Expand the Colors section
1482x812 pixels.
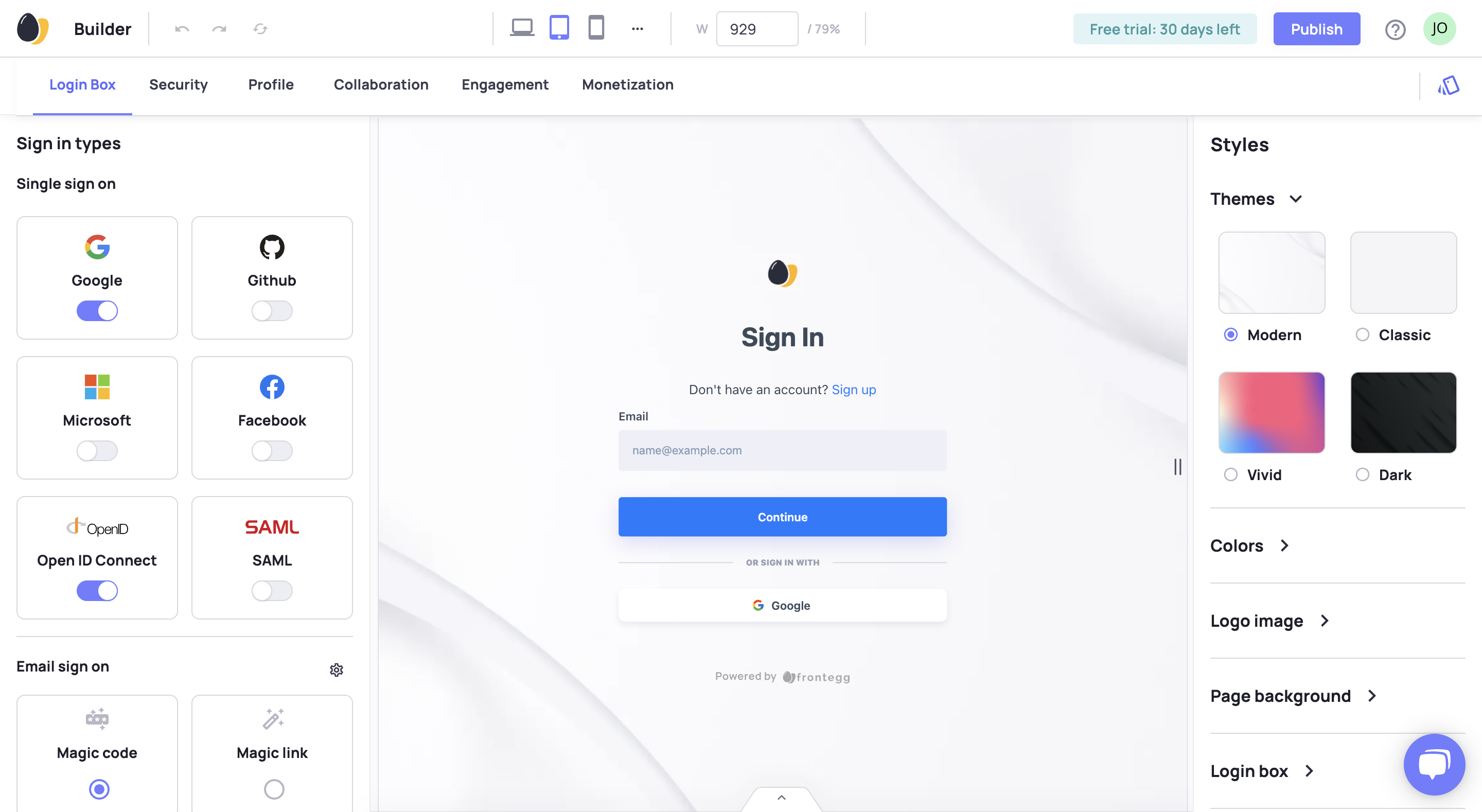coord(1250,545)
